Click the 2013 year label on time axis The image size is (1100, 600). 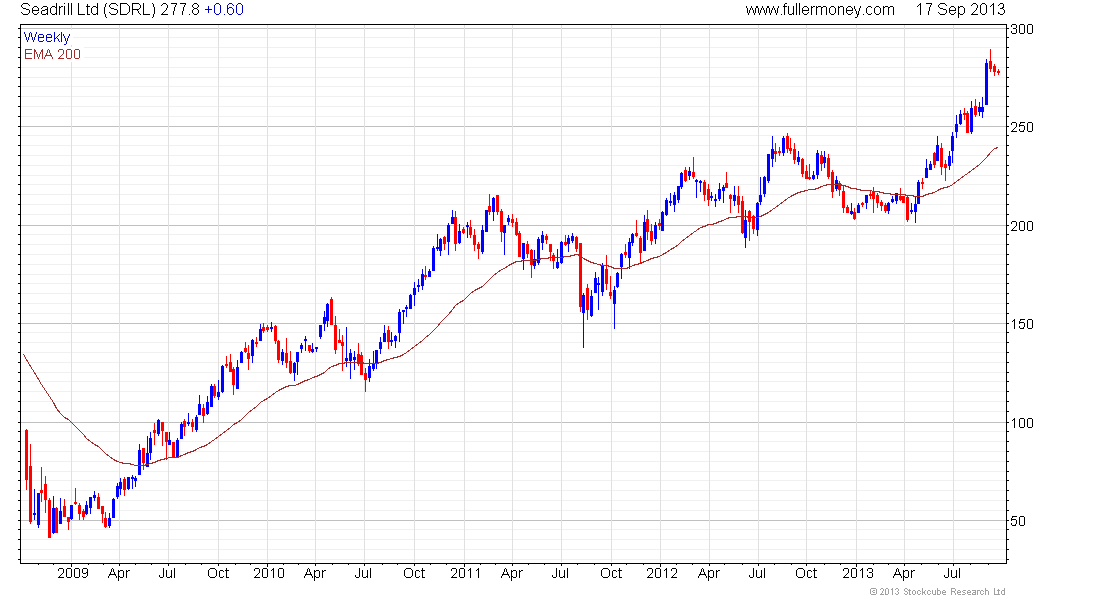(857, 573)
